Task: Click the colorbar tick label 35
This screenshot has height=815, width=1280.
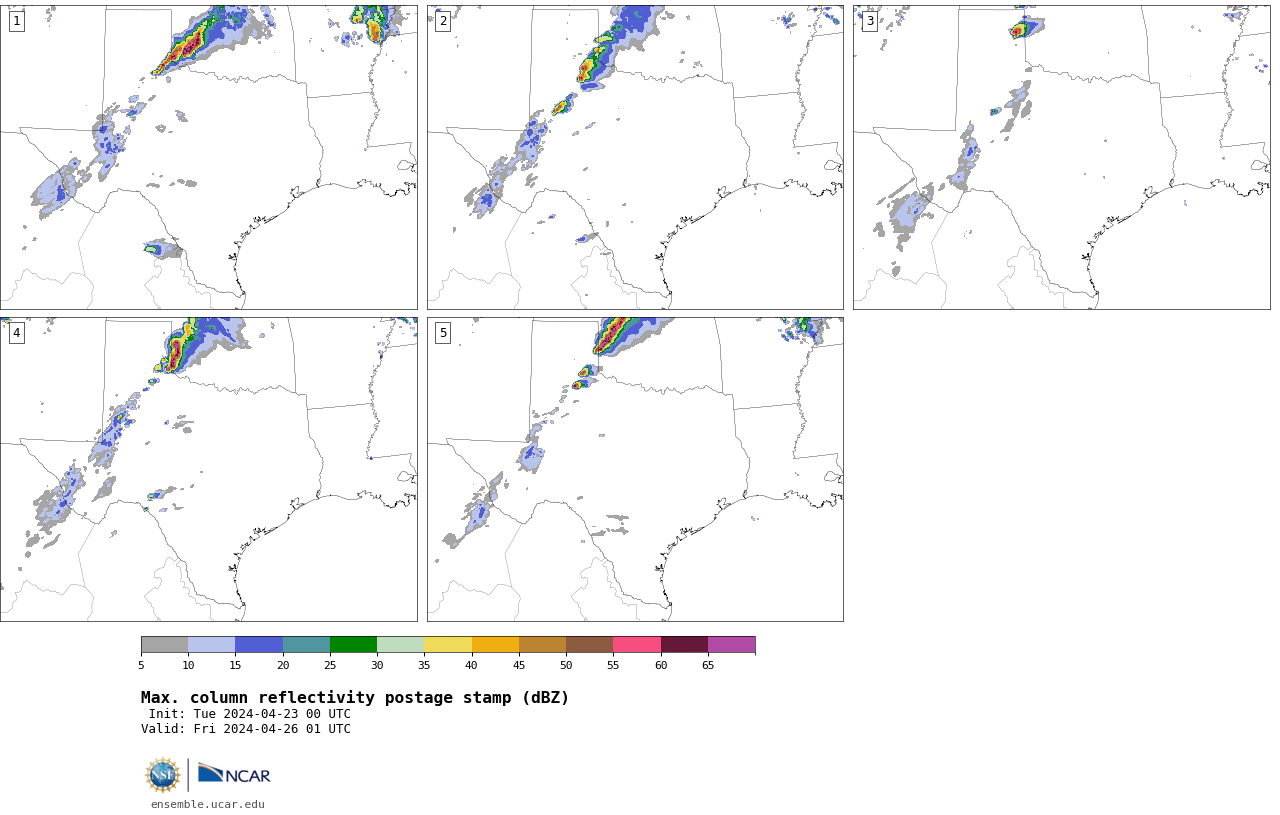Action: (x=424, y=666)
